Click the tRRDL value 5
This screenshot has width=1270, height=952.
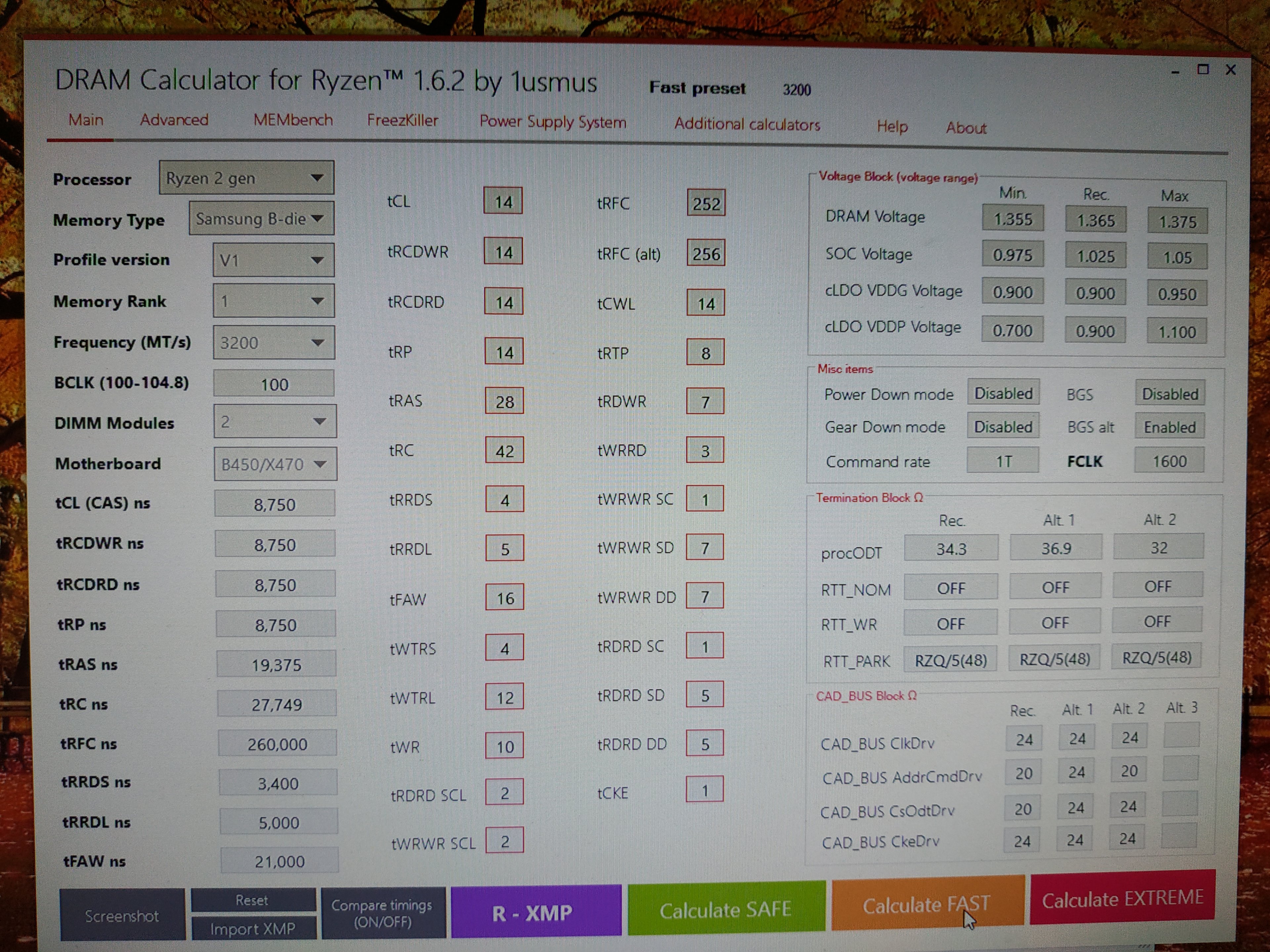pos(505,549)
